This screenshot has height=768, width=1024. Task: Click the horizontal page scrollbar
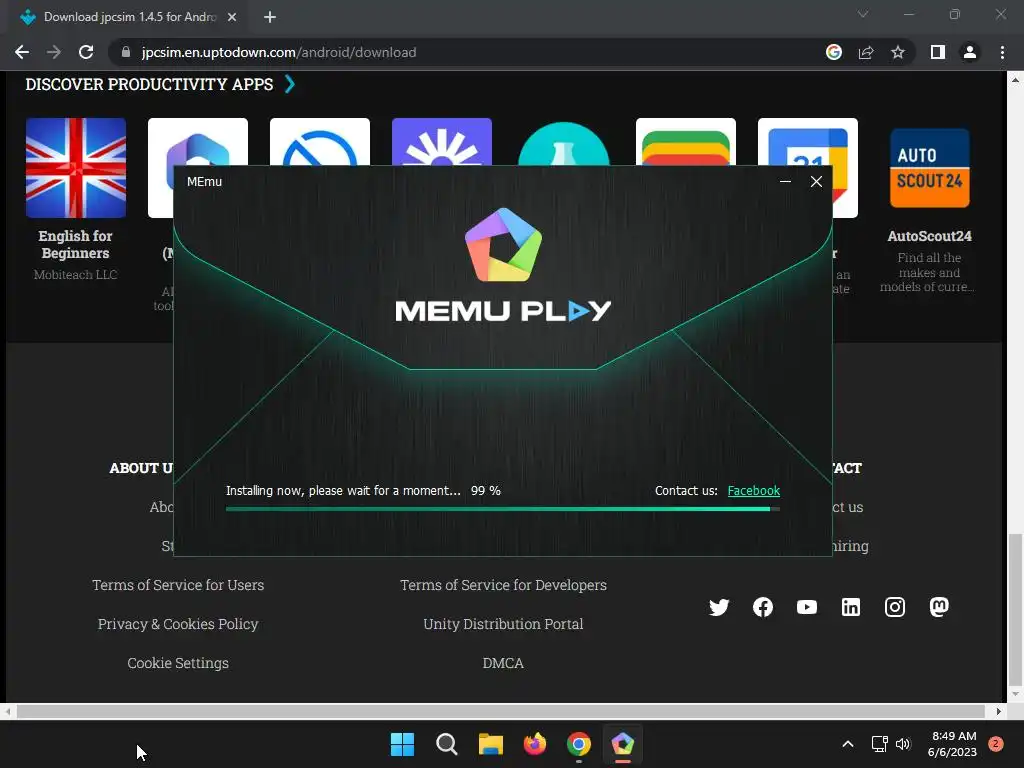[x=501, y=711]
